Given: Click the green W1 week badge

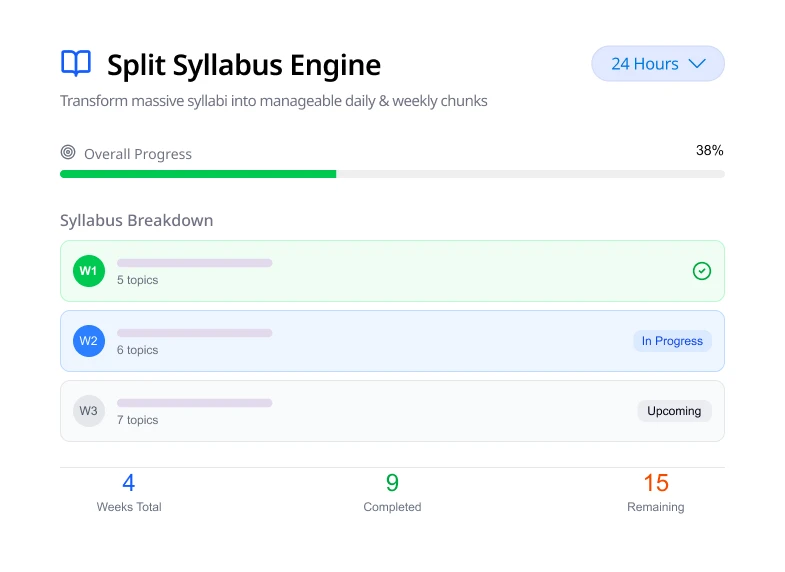Looking at the screenshot, I should pos(89,271).
